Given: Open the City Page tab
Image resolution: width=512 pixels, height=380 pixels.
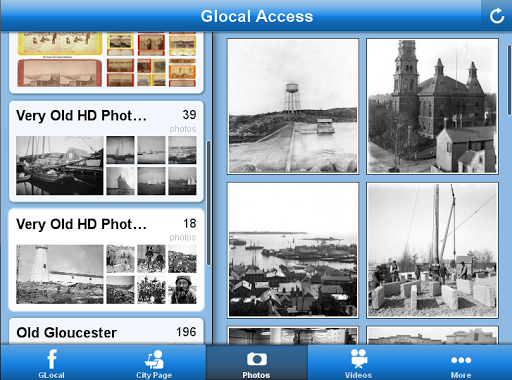Looking at the screenshot, I should point(154,363).
